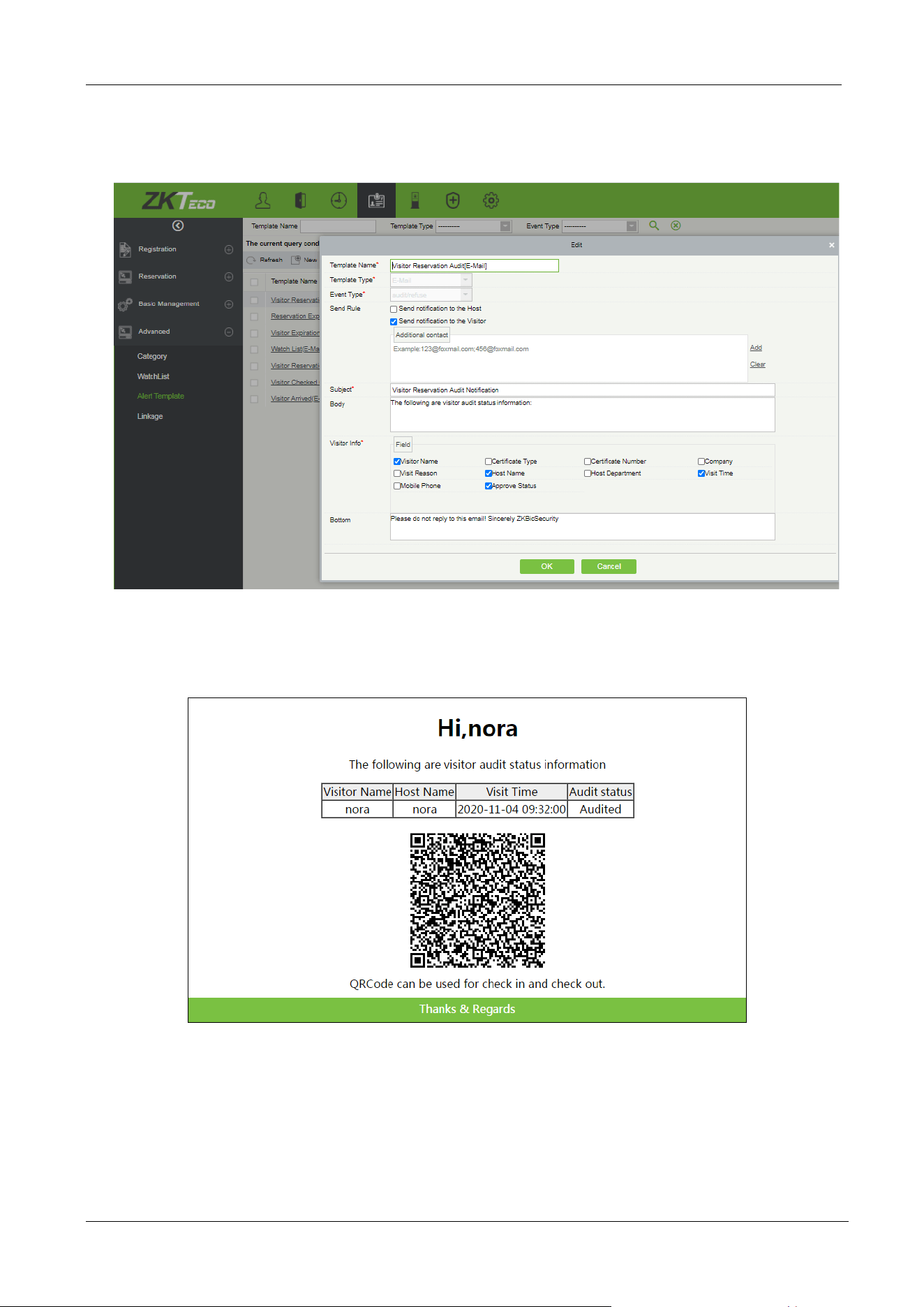Click the Cancel button
924x1307 pixels.
[x=609, y=566]
